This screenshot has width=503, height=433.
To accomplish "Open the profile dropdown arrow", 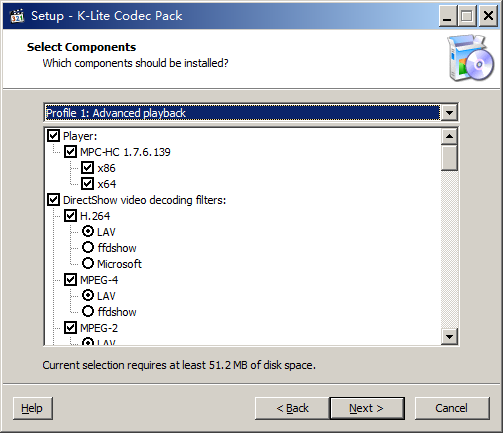I will [x=449, y=113].
